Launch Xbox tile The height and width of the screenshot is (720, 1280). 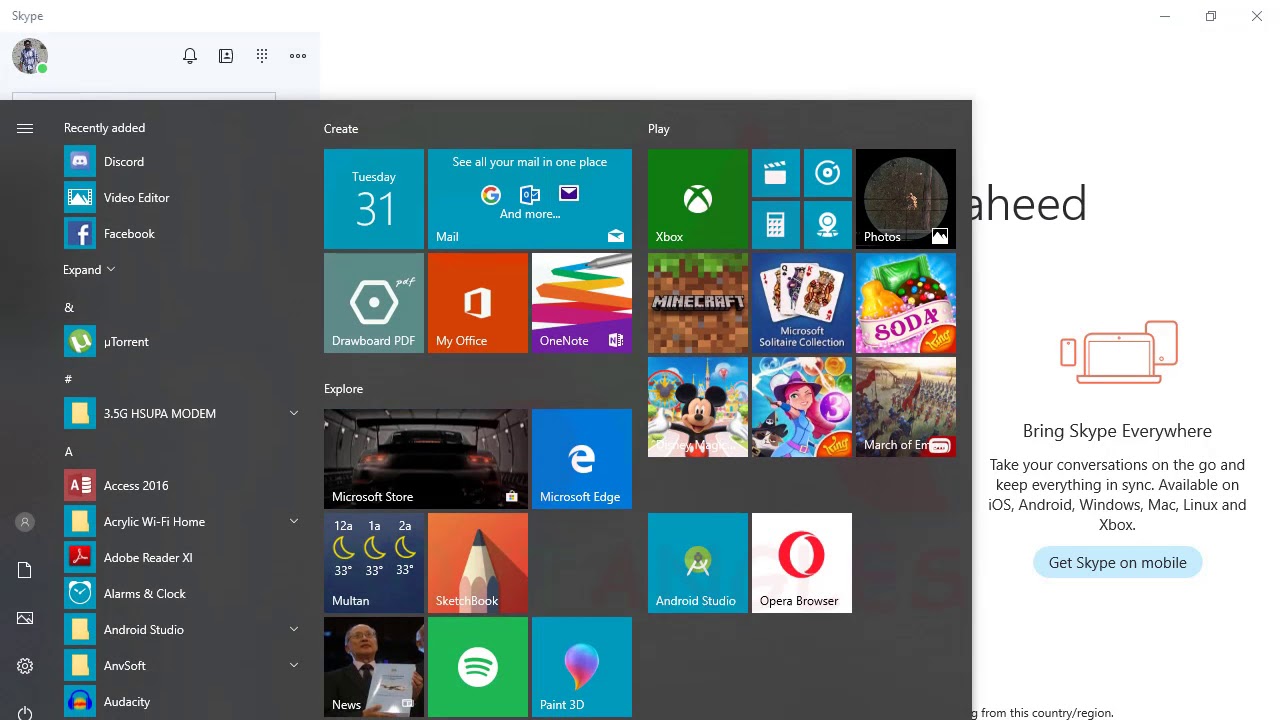point(698,199)
